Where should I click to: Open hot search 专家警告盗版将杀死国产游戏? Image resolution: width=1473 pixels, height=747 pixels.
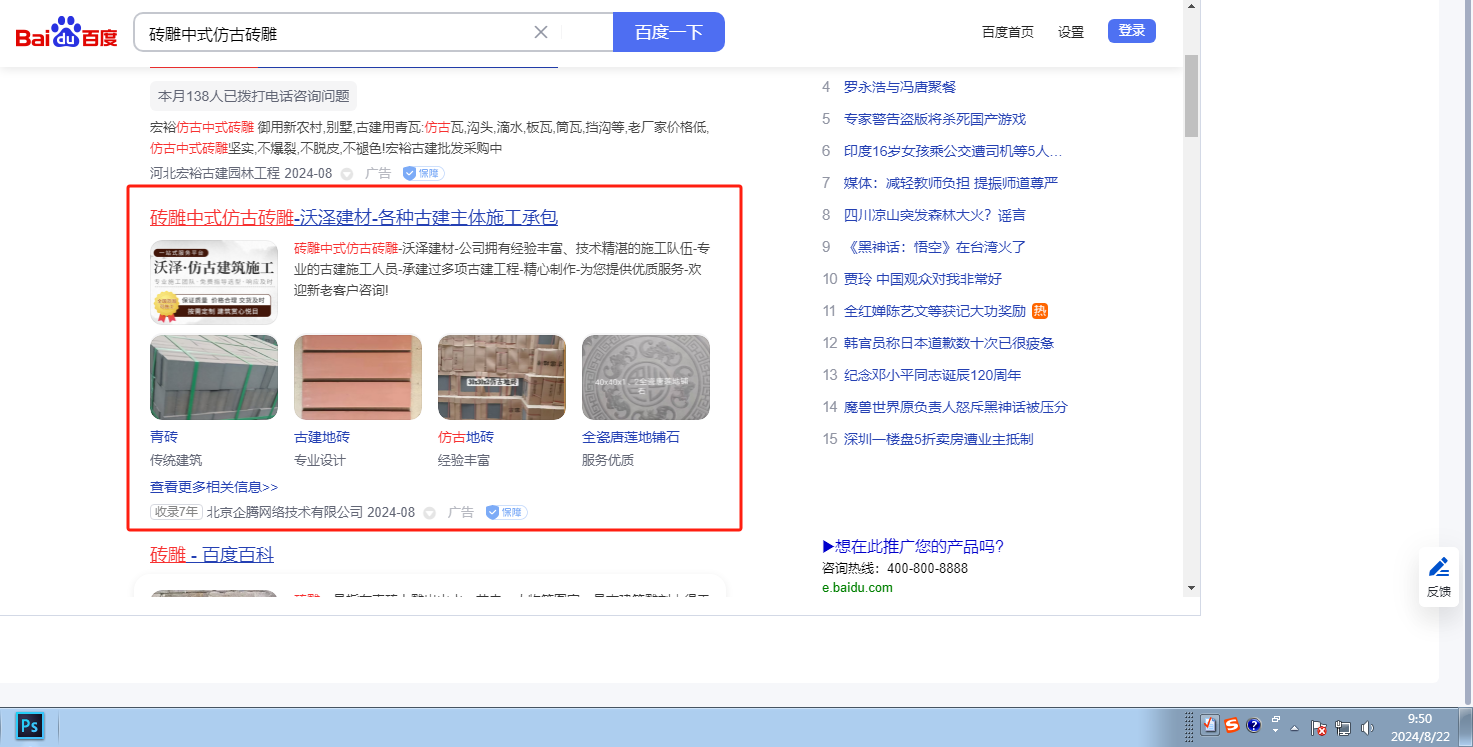point(935,119)
